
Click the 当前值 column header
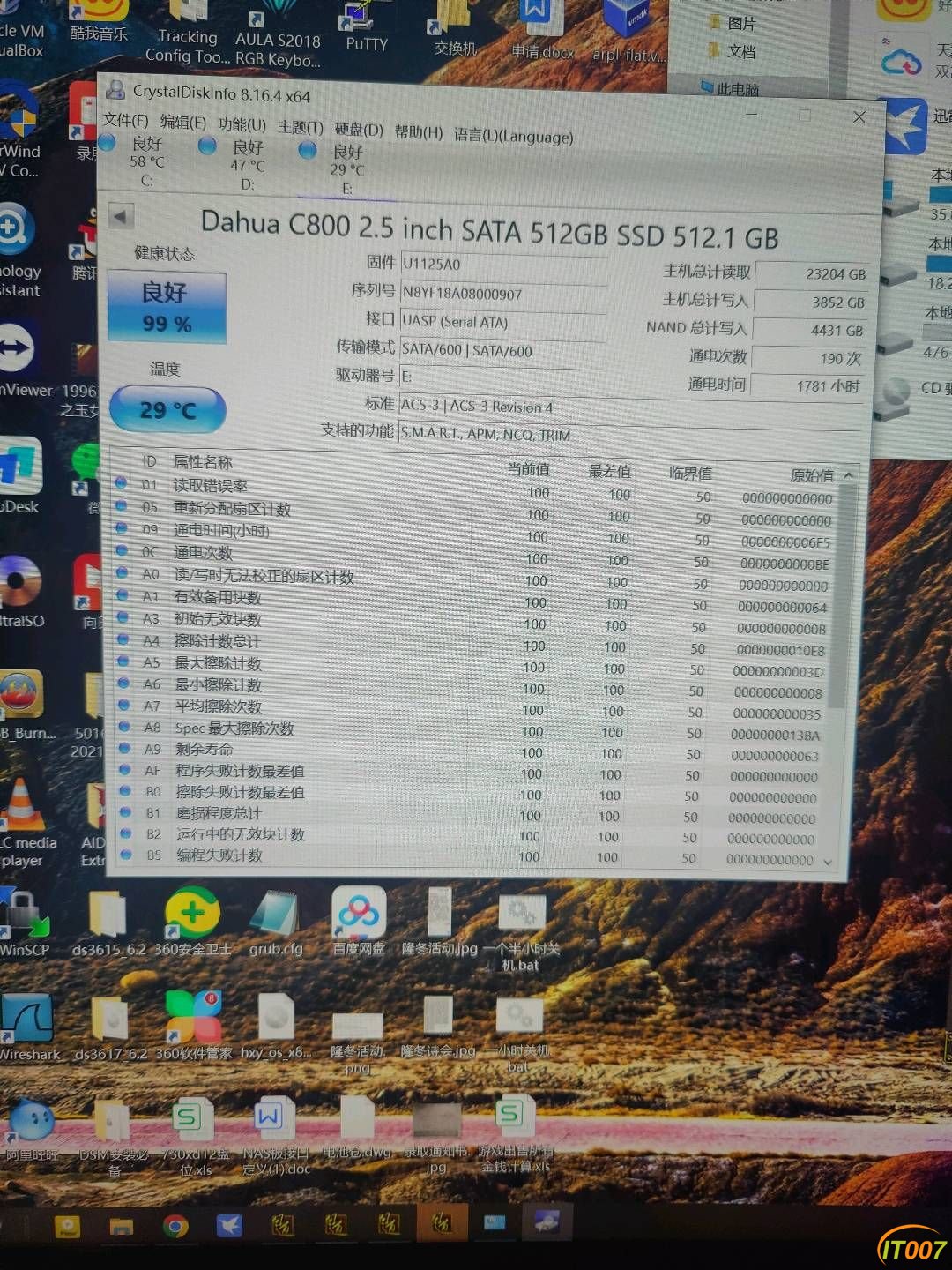(x=529, y=469)
